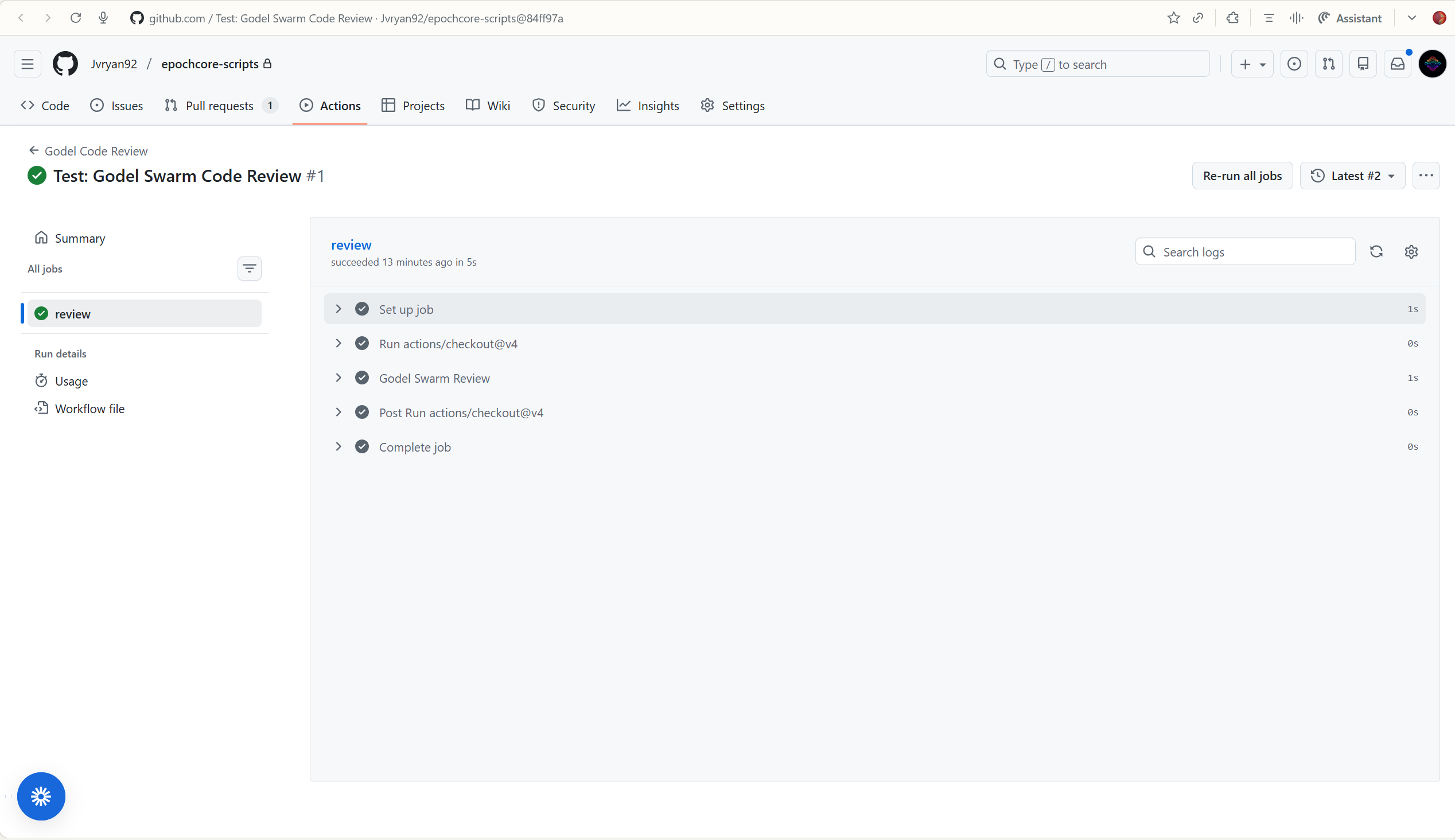
Task: Expand the Godel Swarm Review step
Action: [x=338, y=378]
